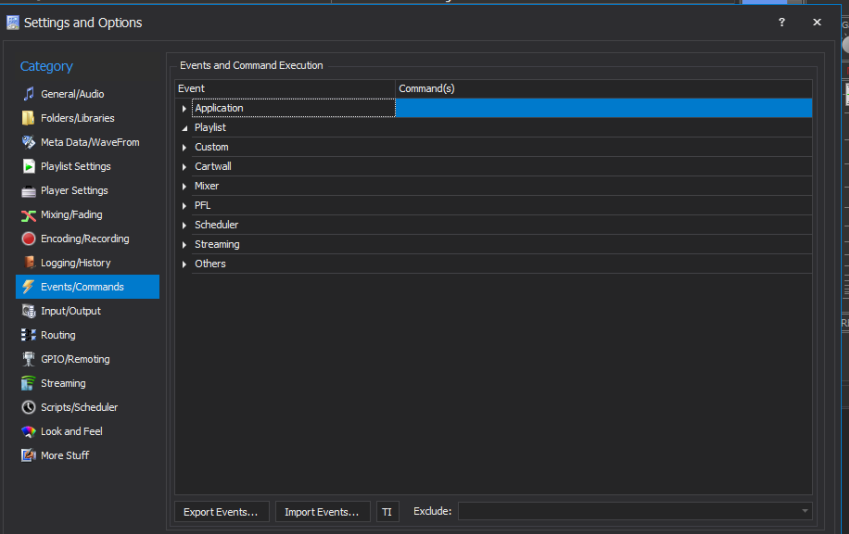Go to Scripts/Scheduler category
The image size is (849, 534).
pos(79,407)
